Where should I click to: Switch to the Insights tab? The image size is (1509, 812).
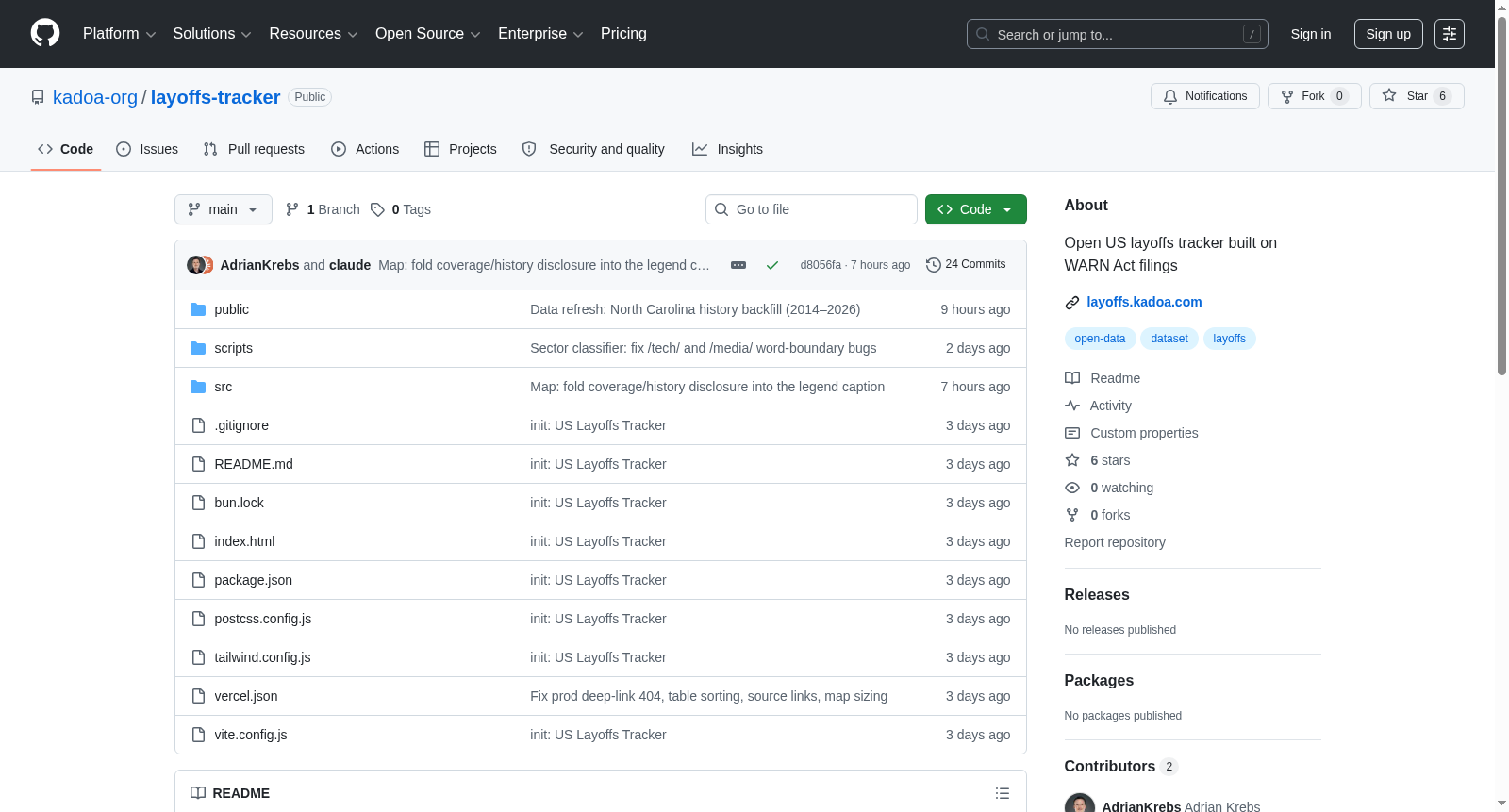click(x=727, y=149)
